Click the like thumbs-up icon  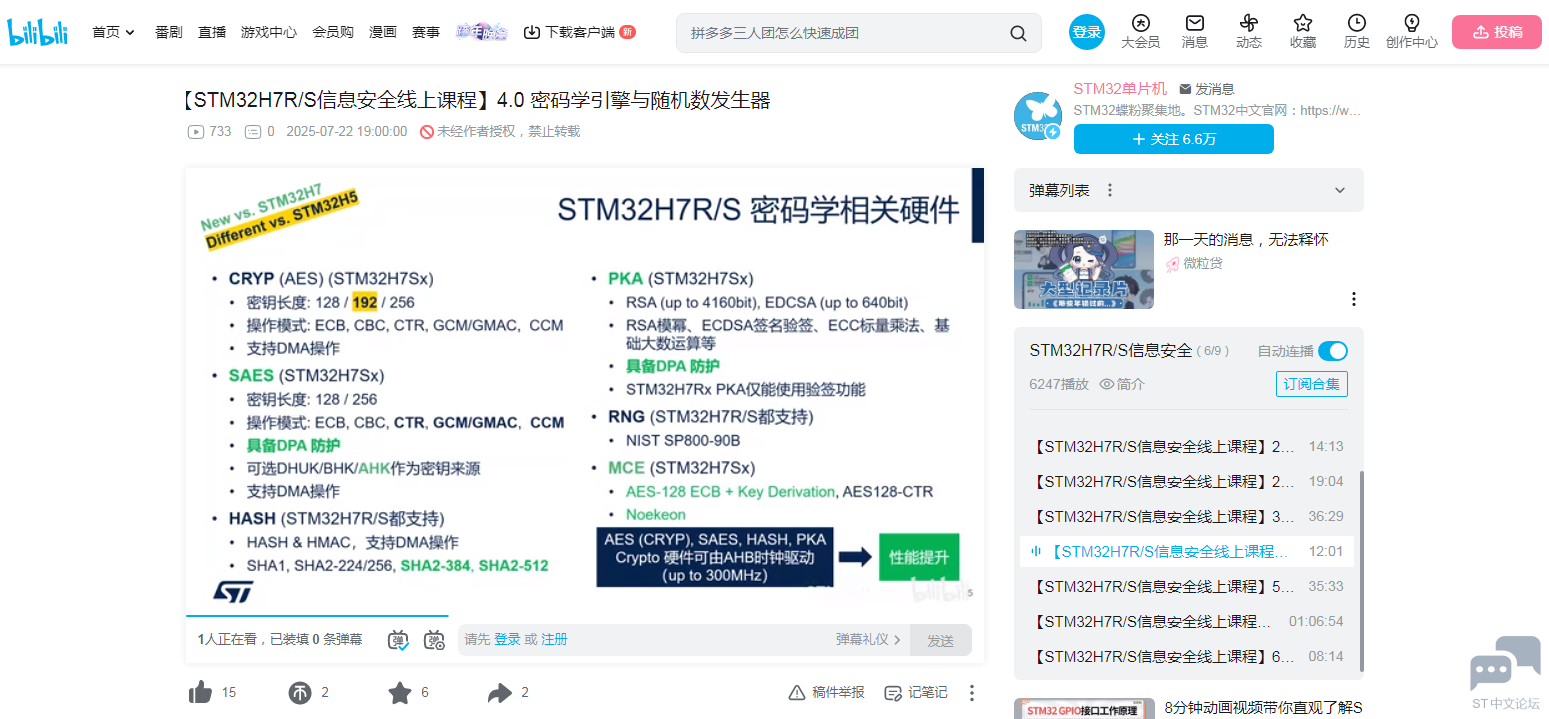coord(200,692)
